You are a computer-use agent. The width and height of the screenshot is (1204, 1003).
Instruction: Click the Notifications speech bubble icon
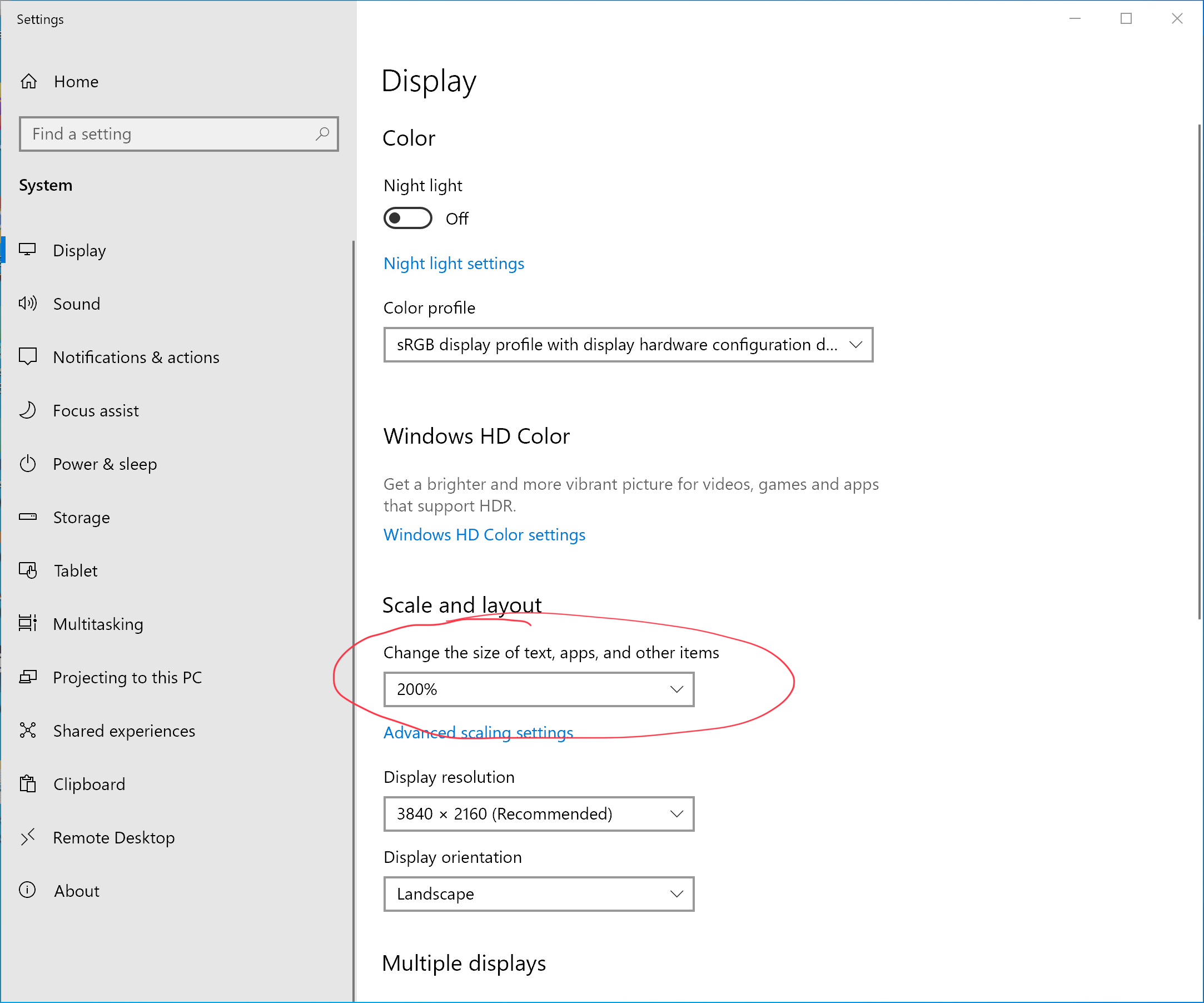click(x=28, y=357)
